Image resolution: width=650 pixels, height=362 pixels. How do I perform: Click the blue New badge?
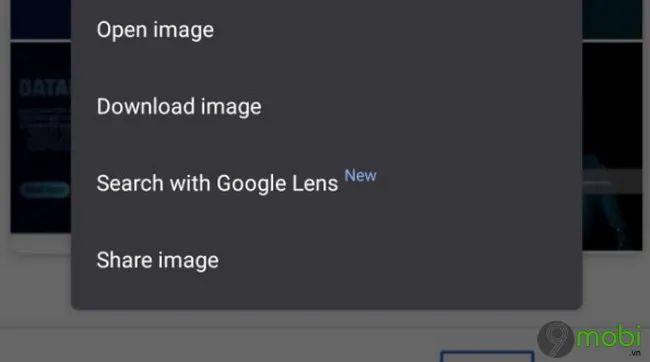(x=360, y=176)
